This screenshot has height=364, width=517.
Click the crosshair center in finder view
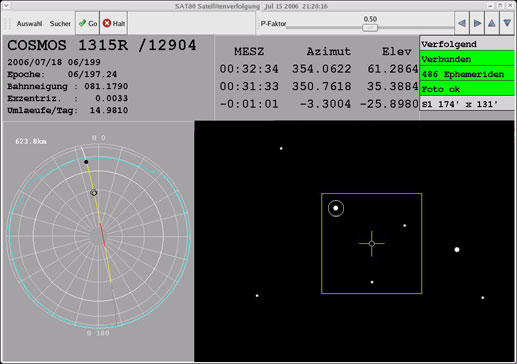point(372,244)
